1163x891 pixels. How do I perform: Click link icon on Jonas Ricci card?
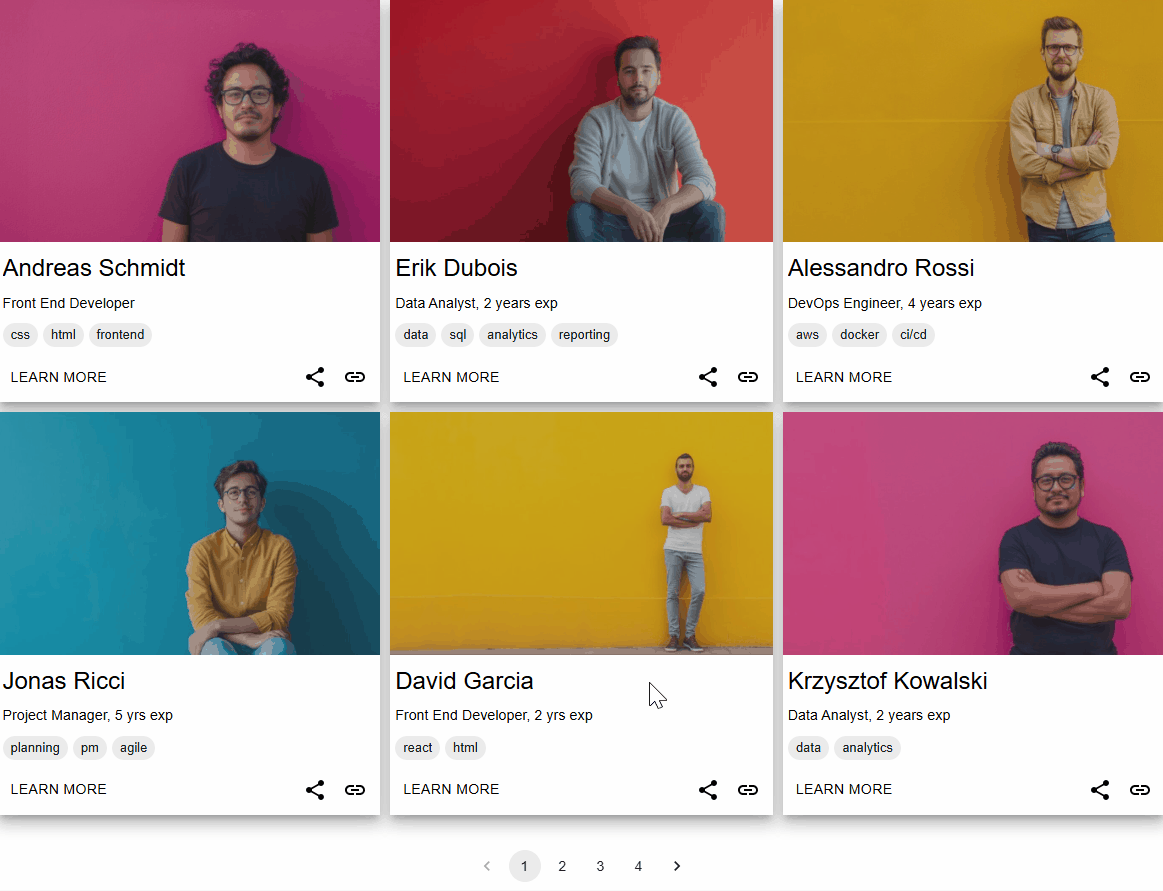[x=355, y=789]
